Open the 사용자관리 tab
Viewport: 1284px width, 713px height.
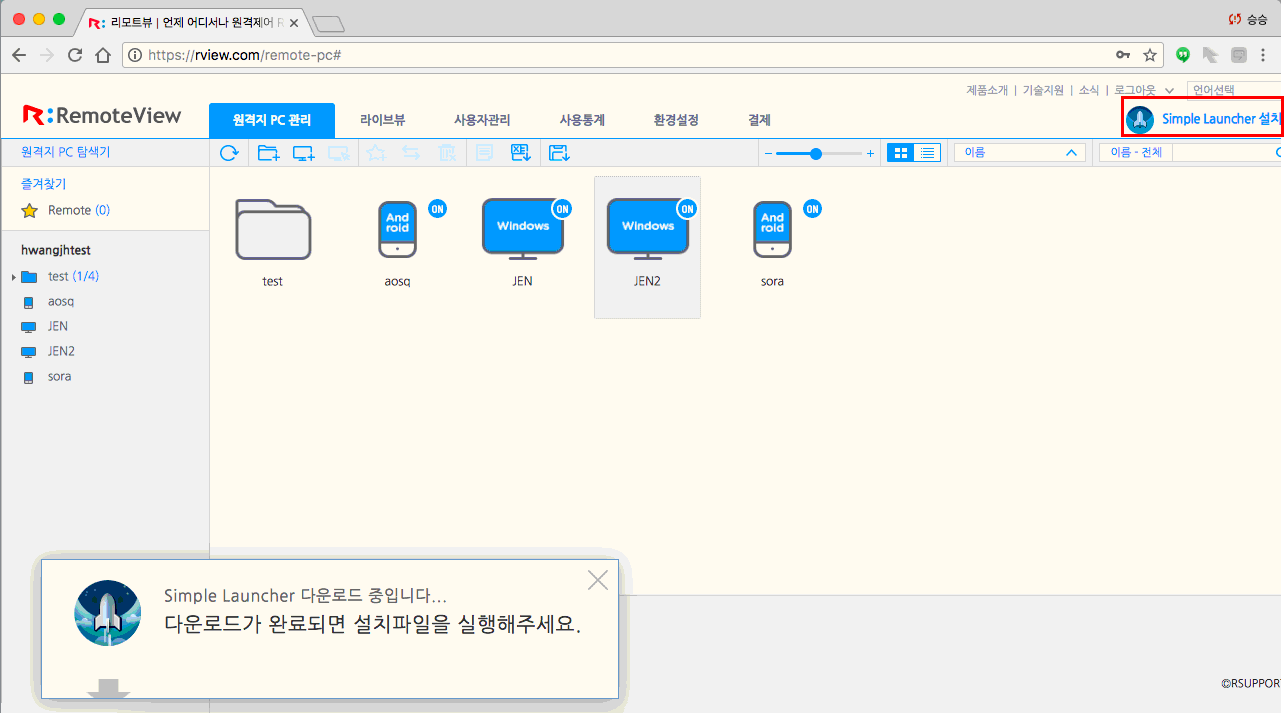(482, 120)
